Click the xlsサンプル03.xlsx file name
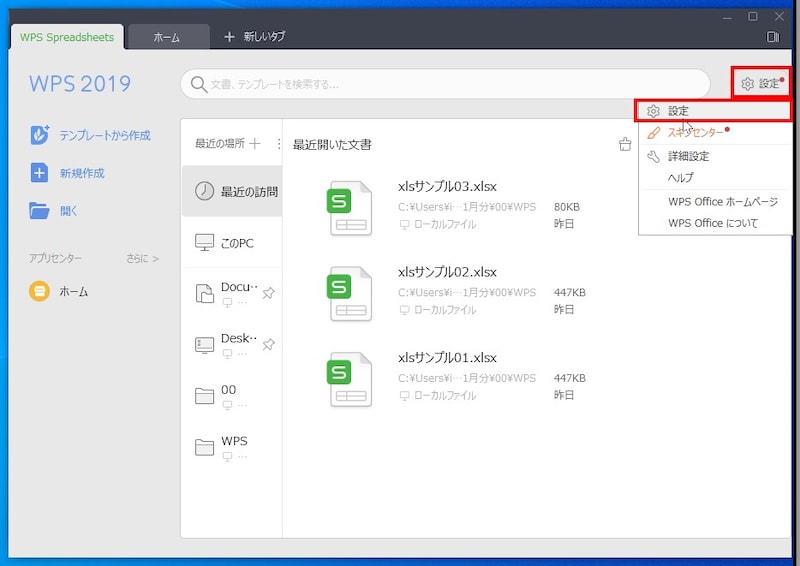800x566 pixels. coord(447,186)
